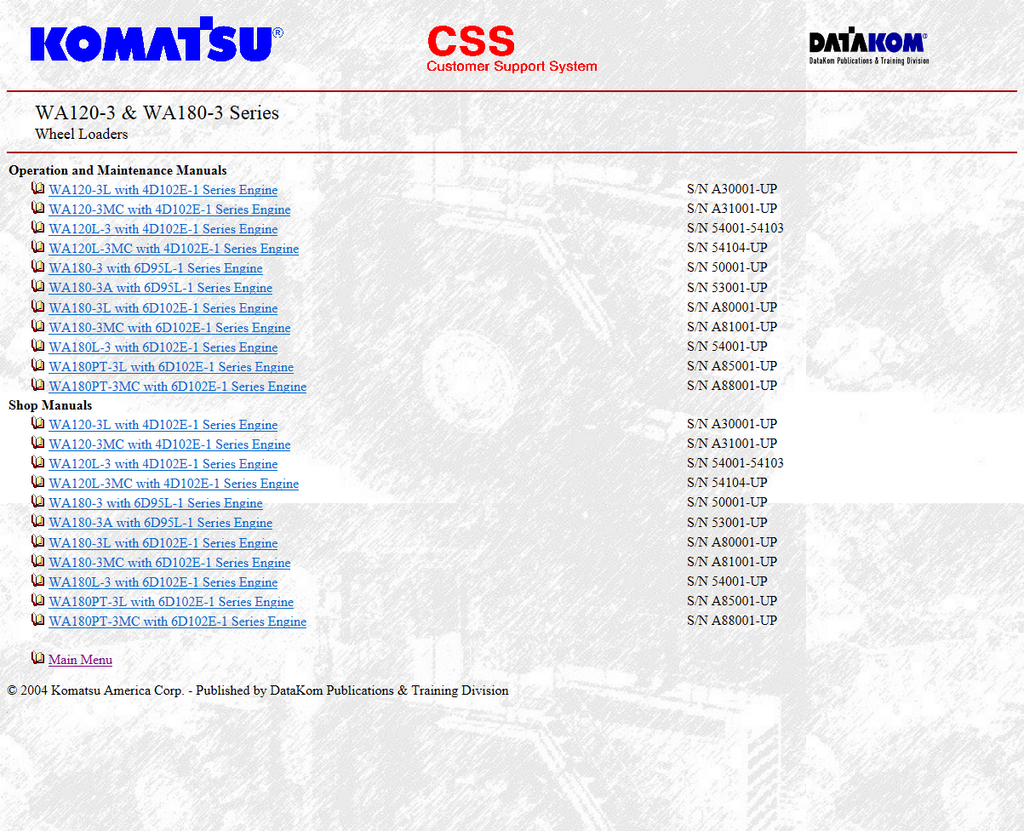
Task: Return to the Main Menu link
Action: pyautogui.click(x=80, y=660)
